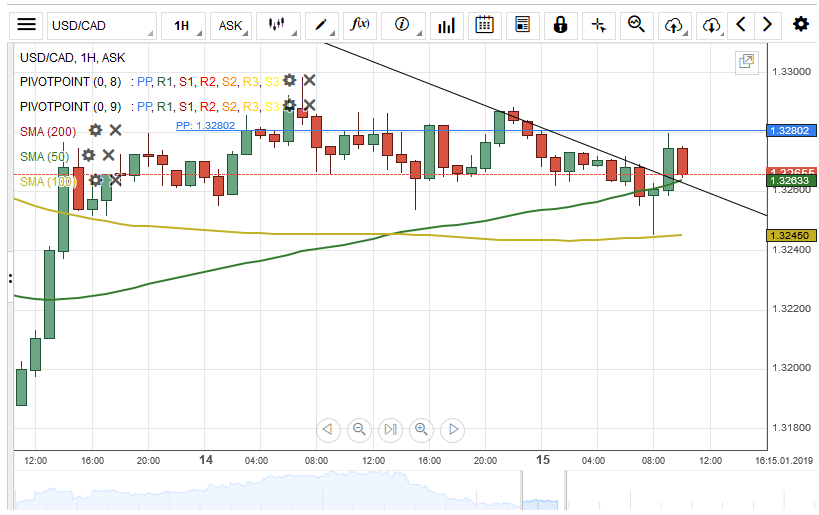Screen dimensions: 819x515
Task: Click scroll-left arrow below the chart
Action: [x=328, y=430]
